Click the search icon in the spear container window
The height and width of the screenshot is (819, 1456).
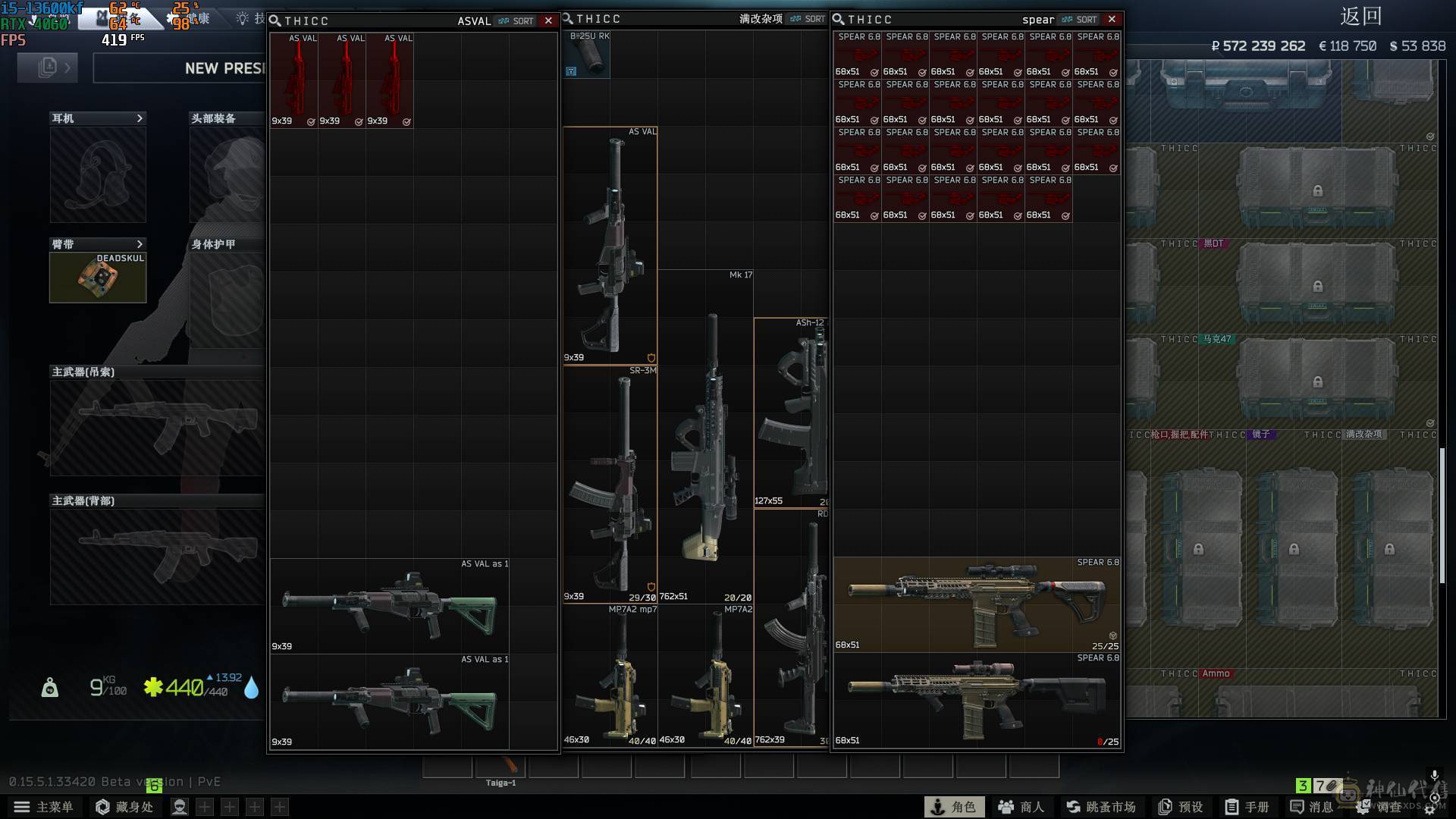tap(839, 19)
